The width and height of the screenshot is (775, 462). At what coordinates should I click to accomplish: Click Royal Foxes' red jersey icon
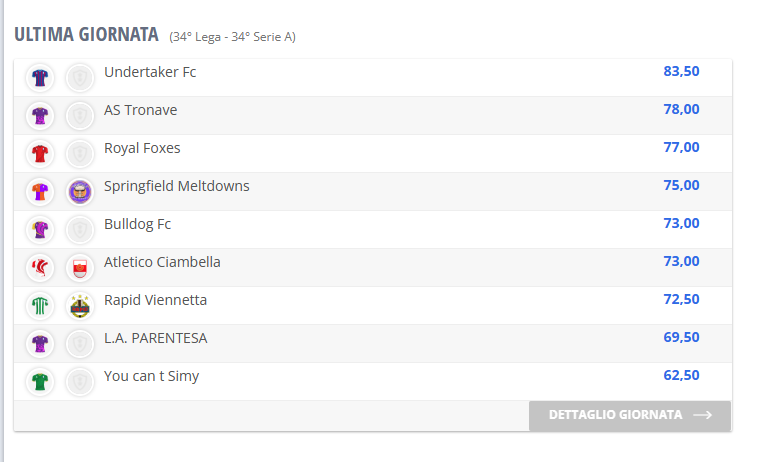pos(40,154)
